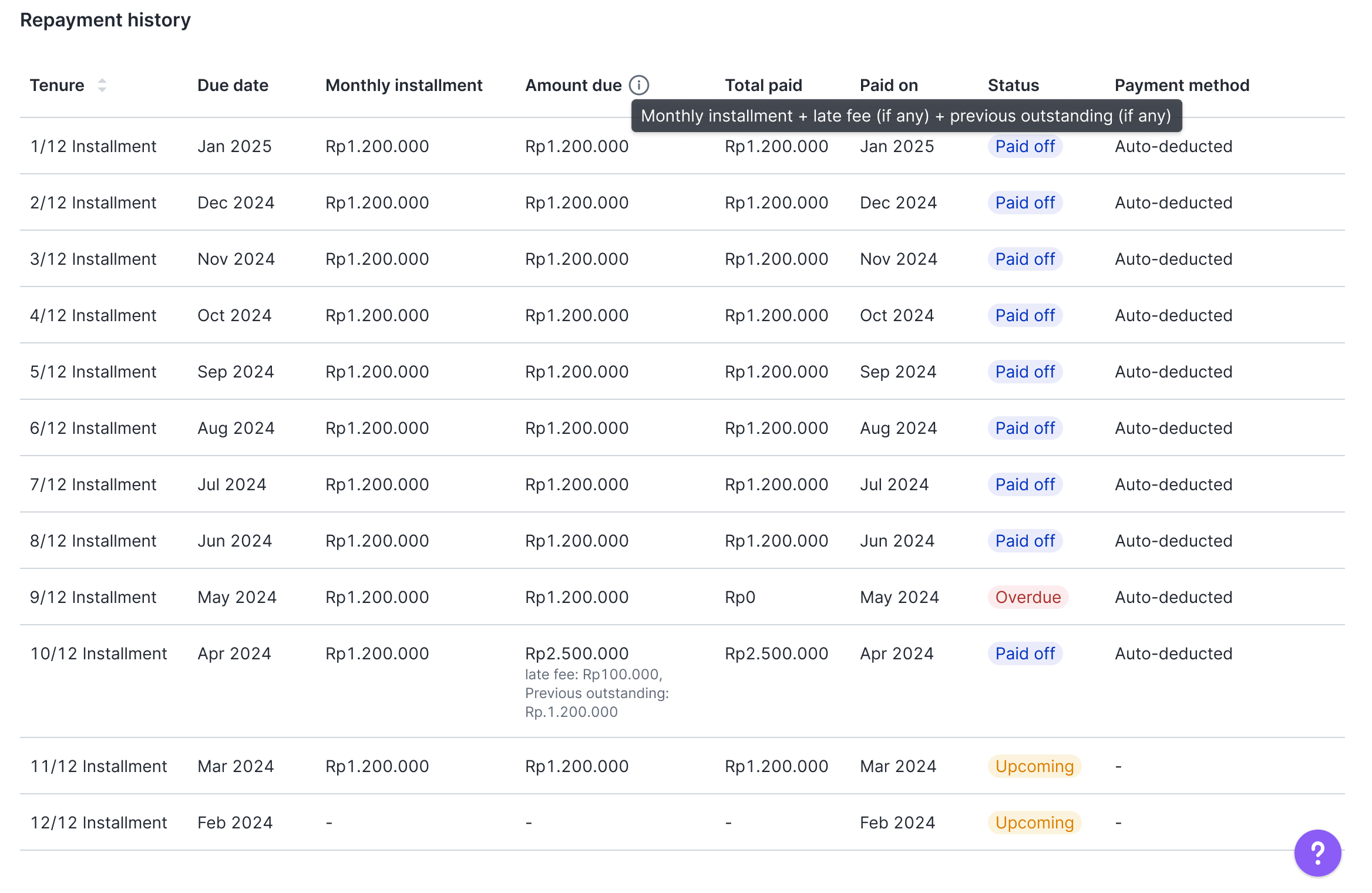Image resolution: width=1372 pixels, height=893 pixels.
Task: Click the Rp0 total paid value
Action: pos(739,597)
